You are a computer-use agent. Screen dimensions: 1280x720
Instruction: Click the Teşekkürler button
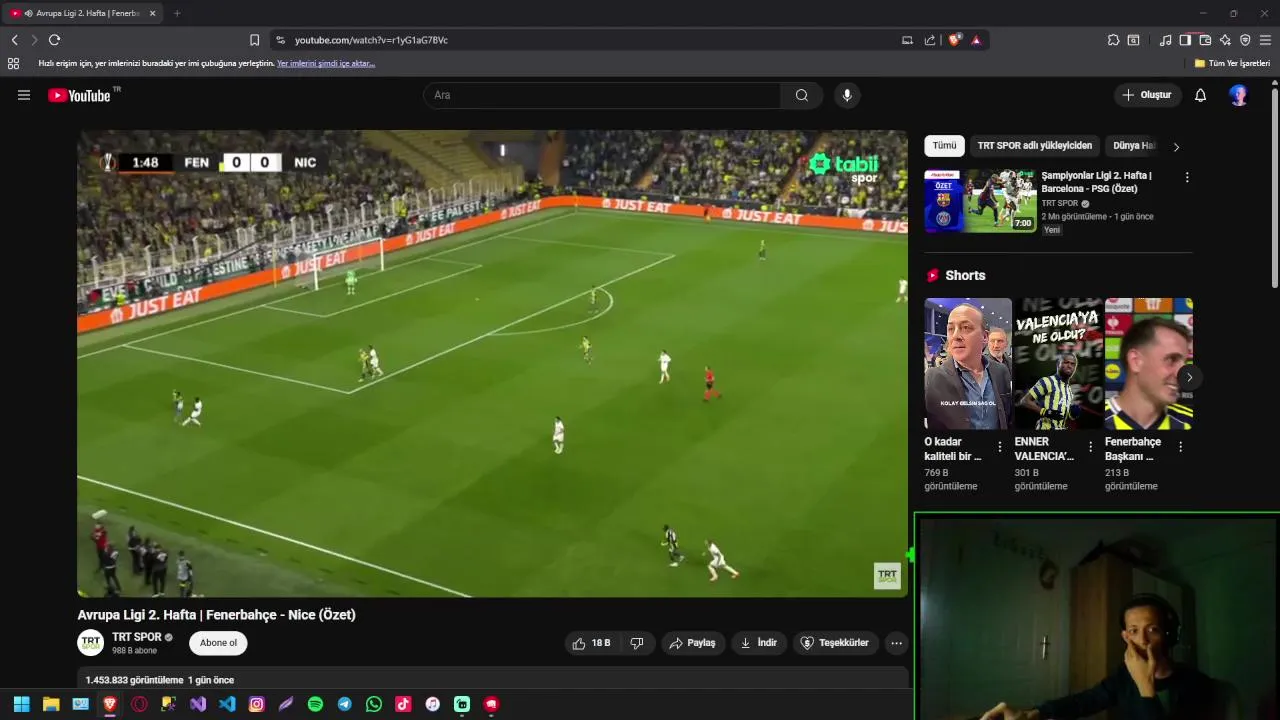835,643
